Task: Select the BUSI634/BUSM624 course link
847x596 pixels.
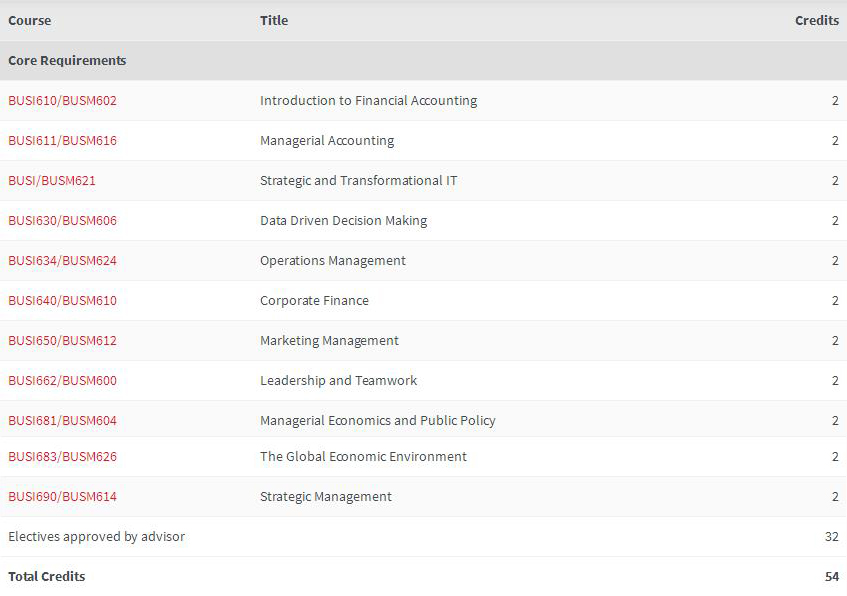Action: tap(62, 261)
